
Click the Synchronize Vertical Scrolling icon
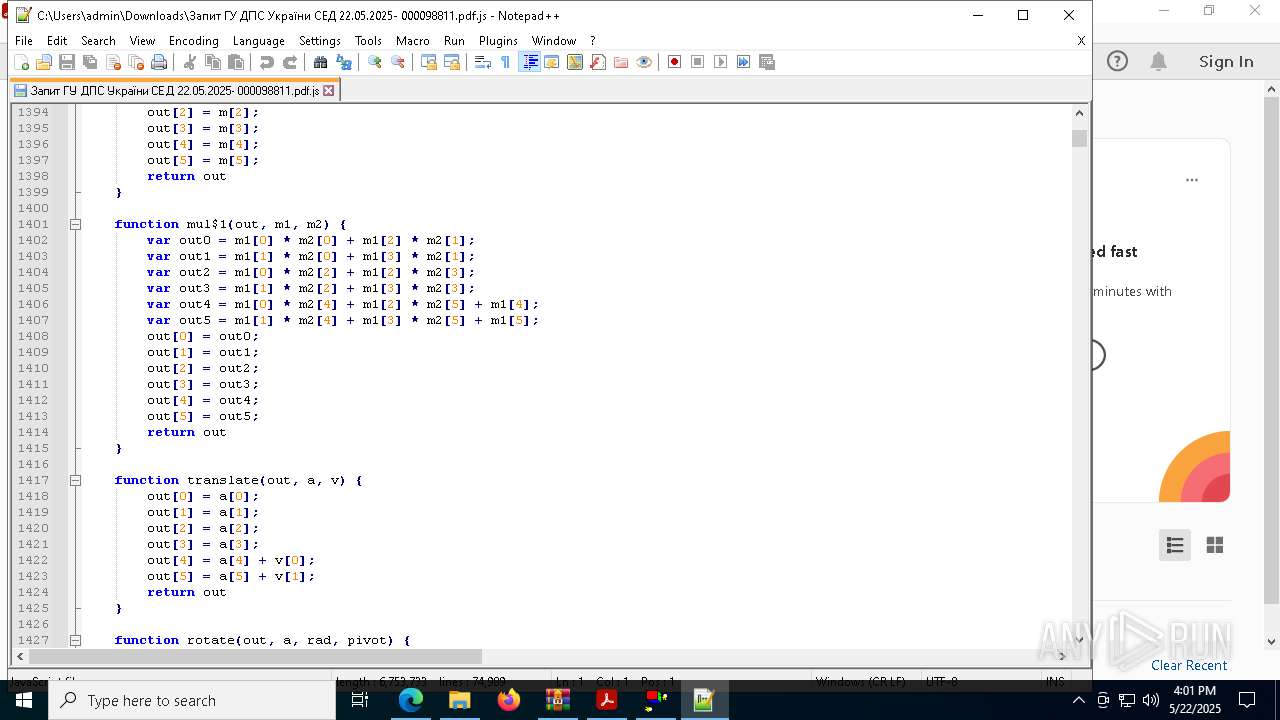[429, 62]
